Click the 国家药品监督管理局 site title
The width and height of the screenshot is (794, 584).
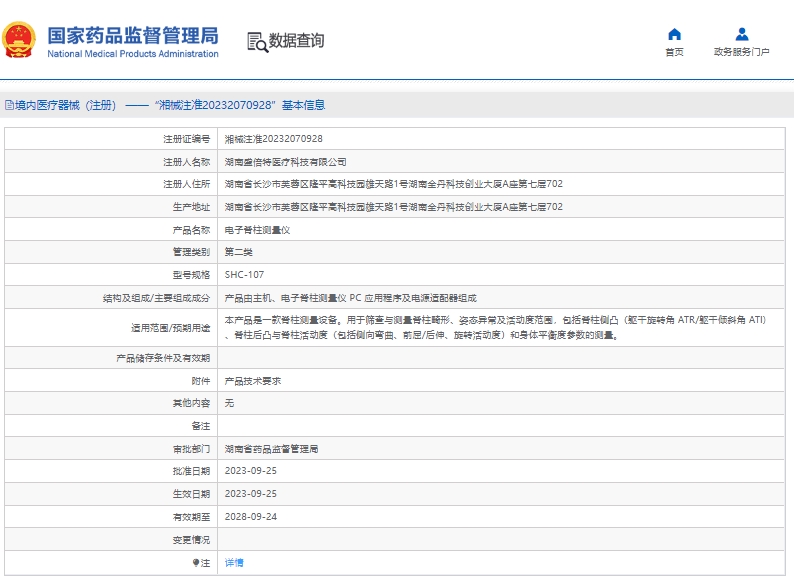click(132, 33)
